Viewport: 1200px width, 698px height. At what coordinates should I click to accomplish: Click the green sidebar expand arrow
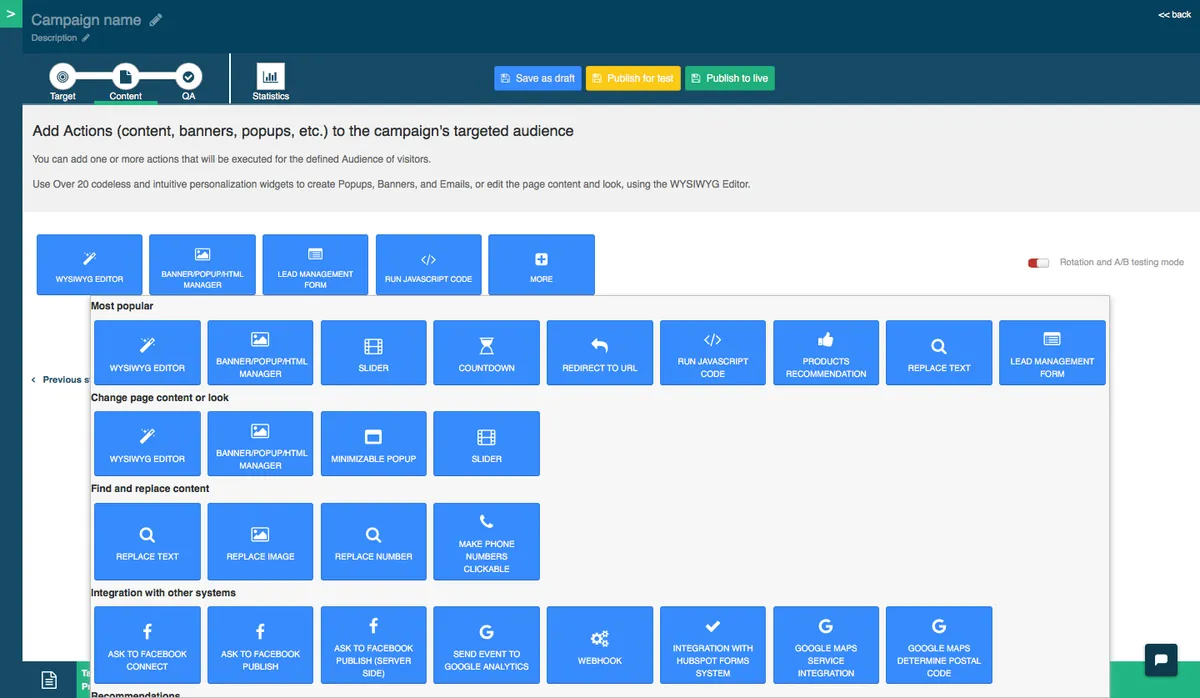(x=11, y=14)
